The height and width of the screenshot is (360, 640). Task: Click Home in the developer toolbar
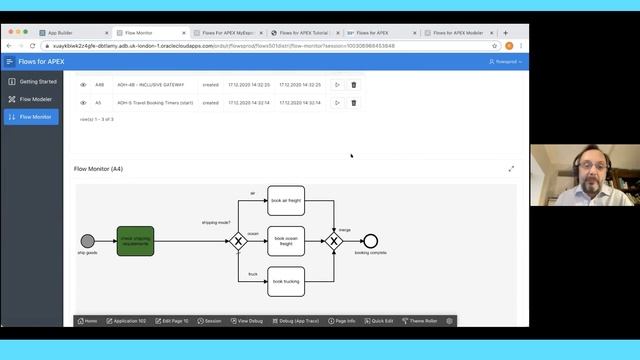(87, 321)
